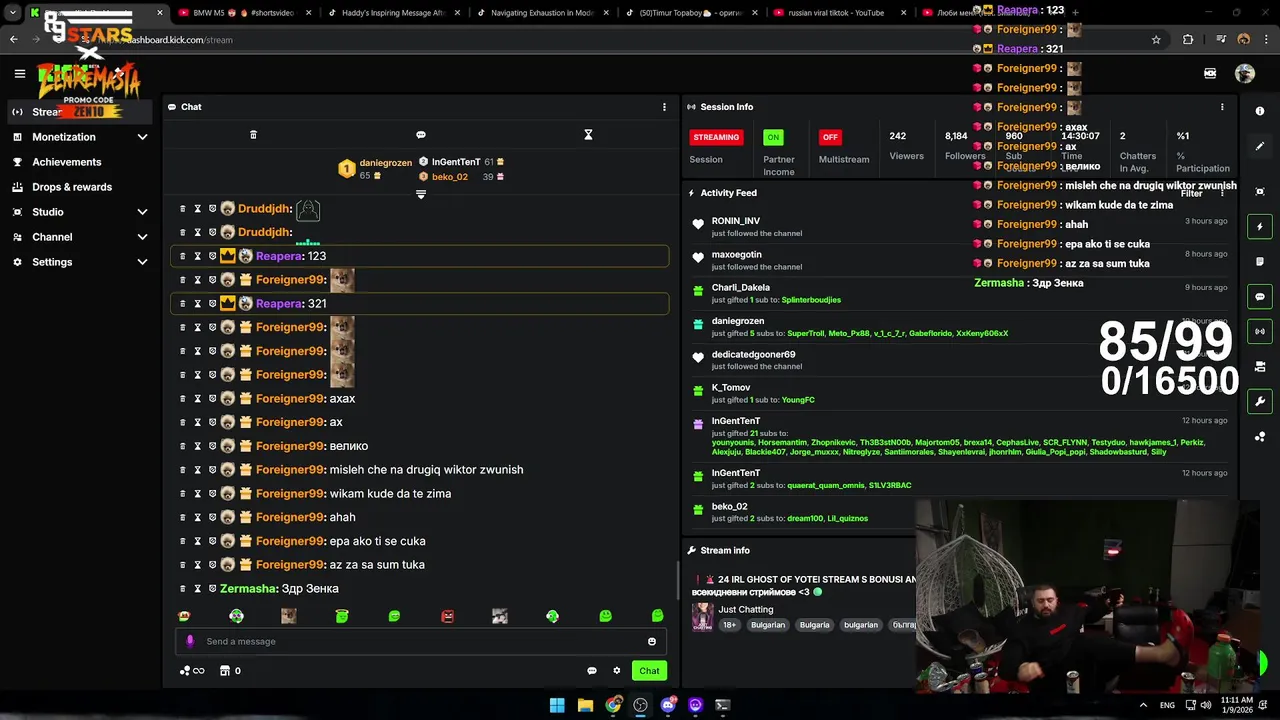Click the info icon in right sidebar
Viewport: 1280px width, 720px height.
coord(1260,111)
